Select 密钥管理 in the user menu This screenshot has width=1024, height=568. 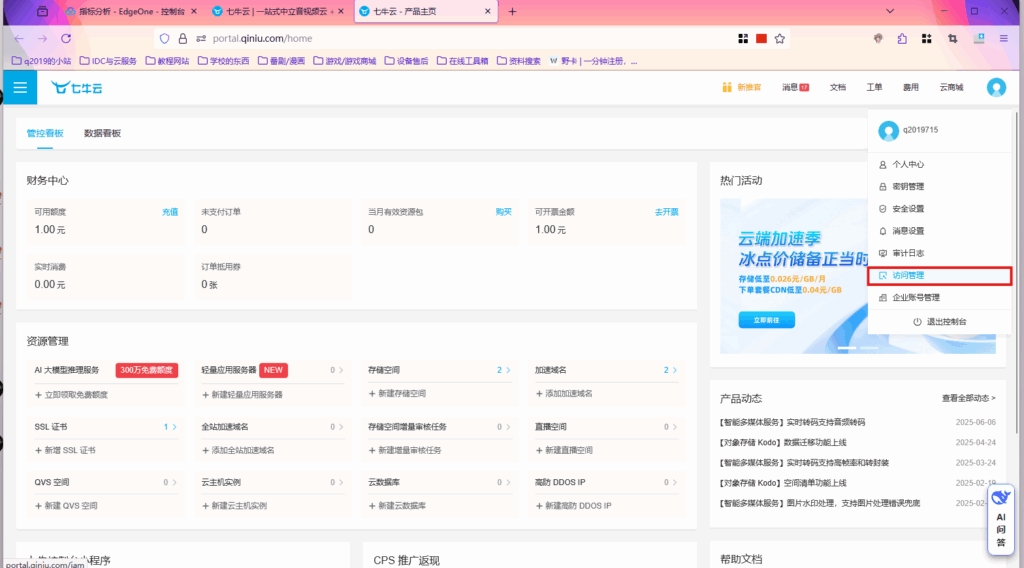pyautogui.click(x=908, y=187)
